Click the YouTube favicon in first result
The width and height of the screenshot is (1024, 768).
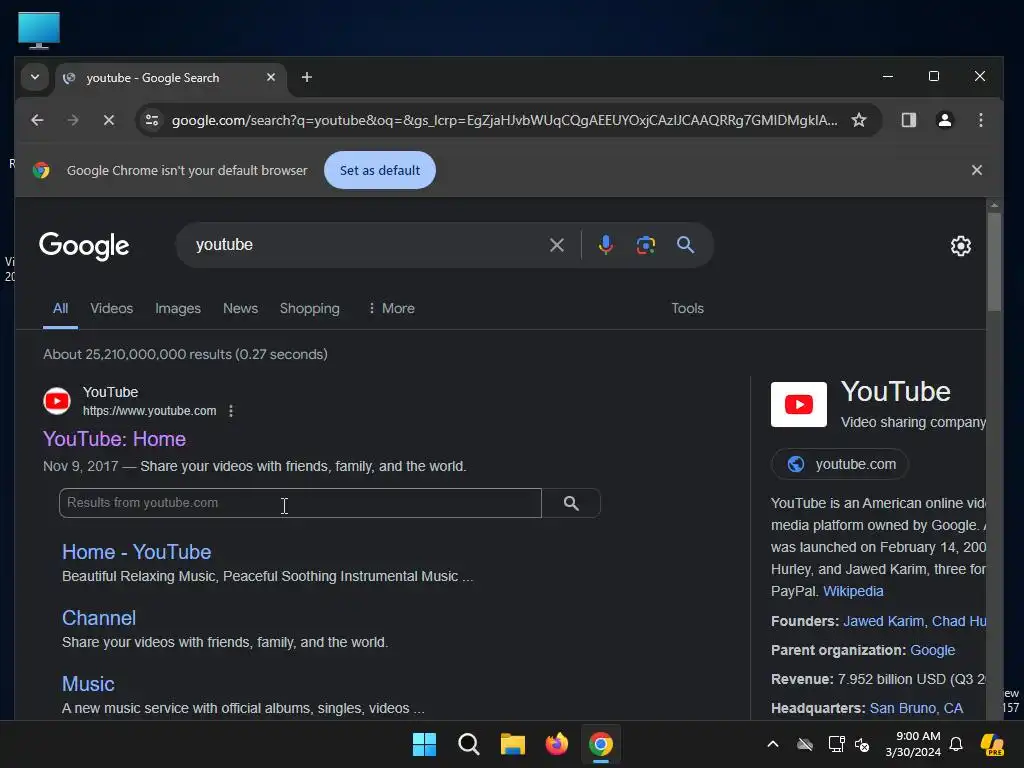pyautogui.click(x=57, y=401)
